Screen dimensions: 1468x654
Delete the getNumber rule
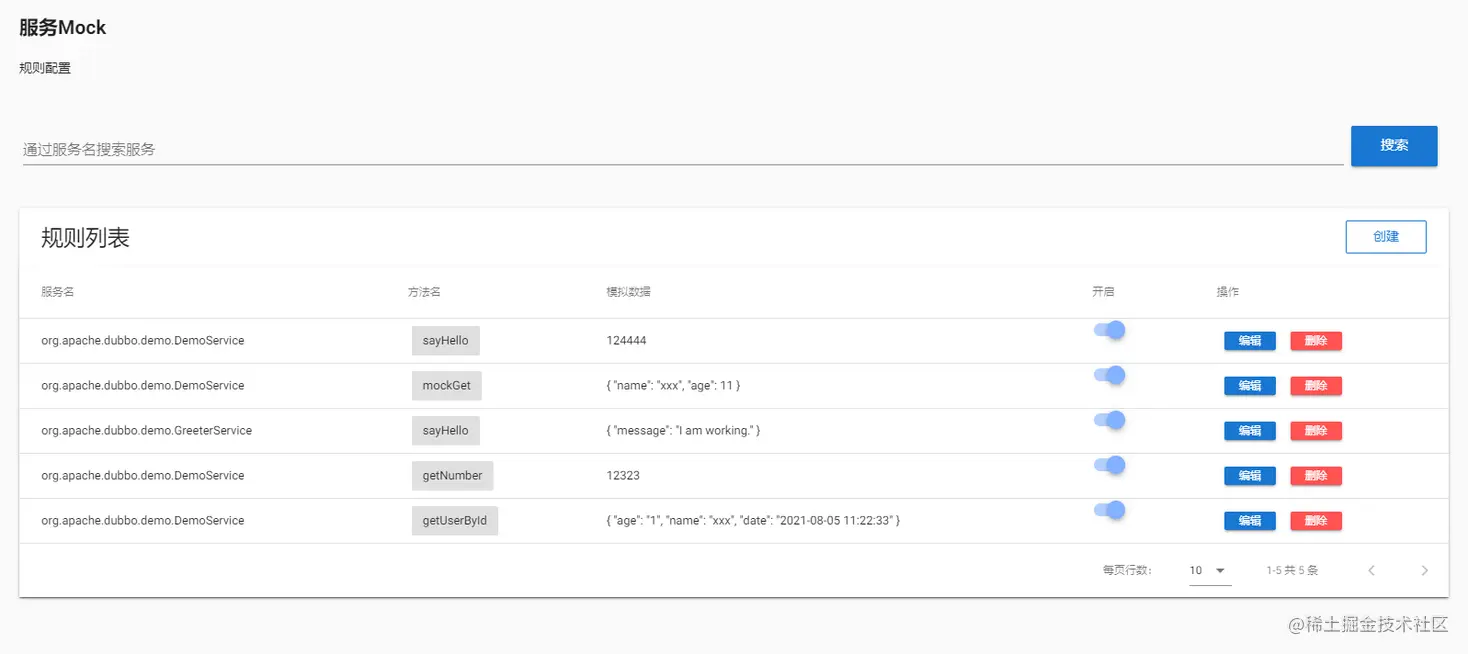[1316, 476]
